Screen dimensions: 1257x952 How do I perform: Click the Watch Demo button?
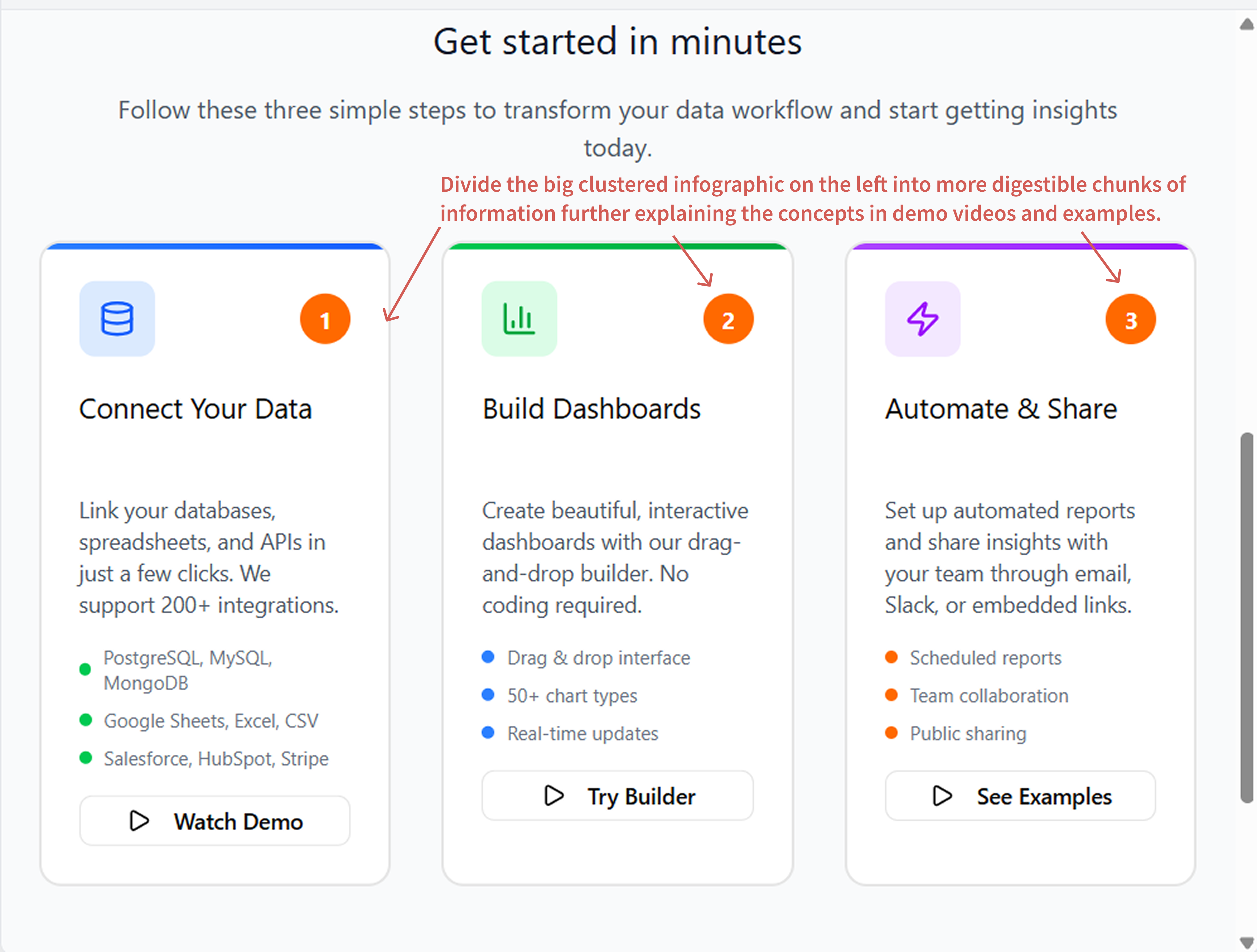pos(215,821)
